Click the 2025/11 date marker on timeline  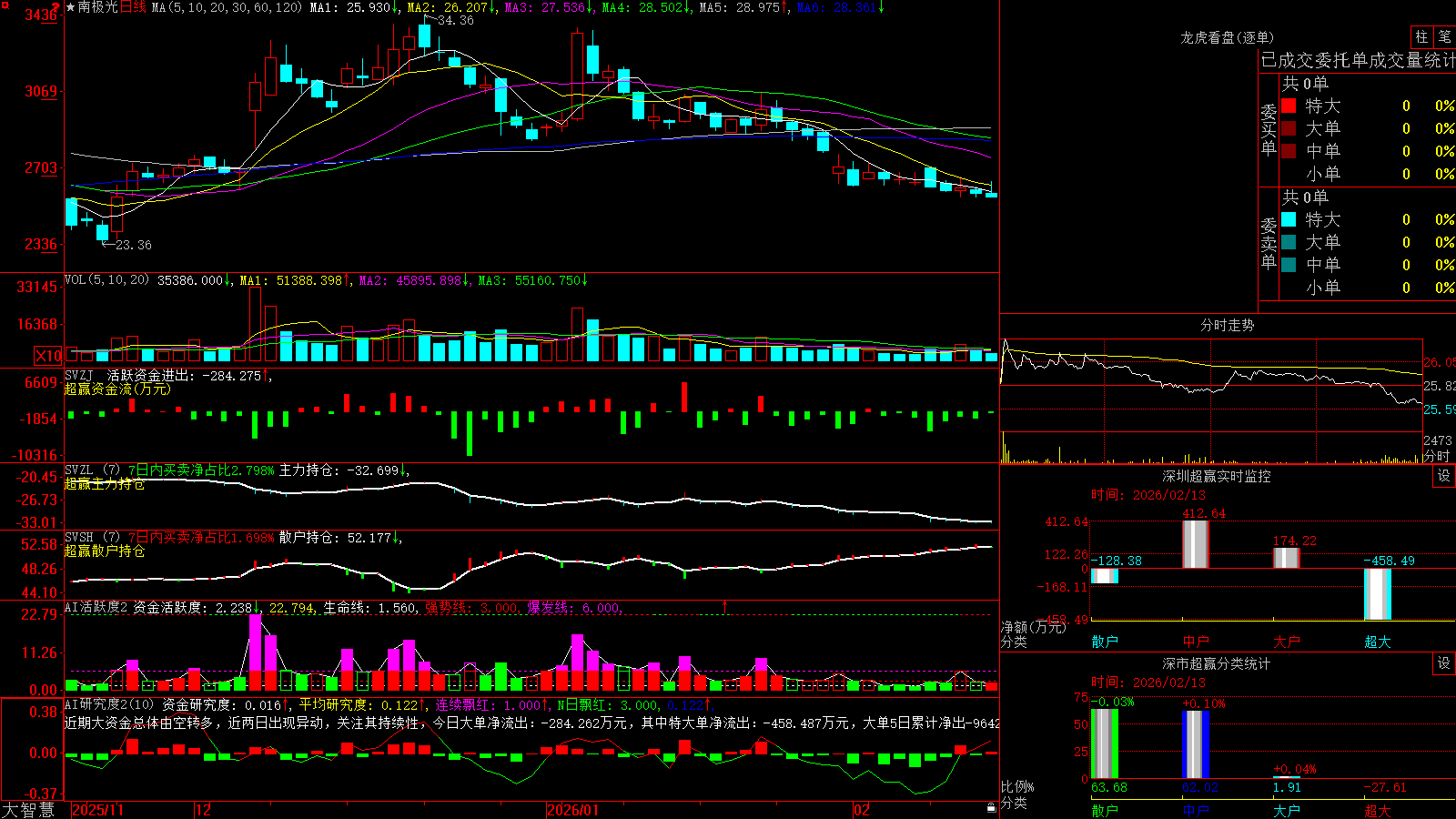click(97, 810)
